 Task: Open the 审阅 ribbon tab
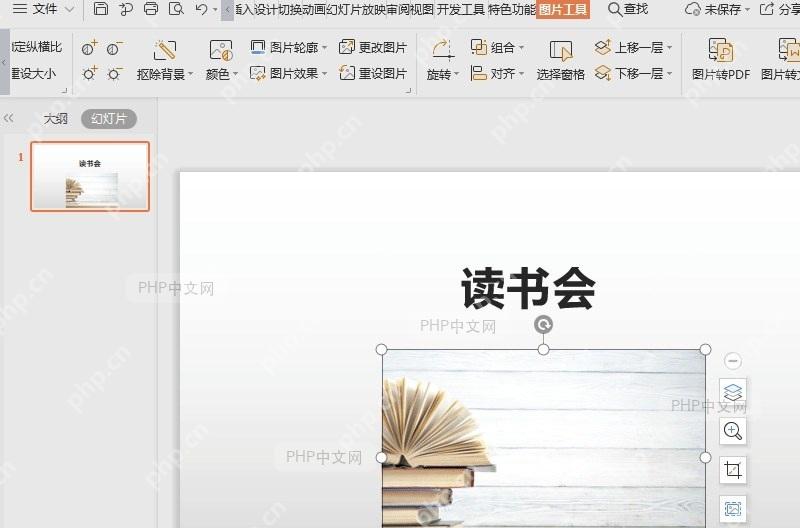point(398,9)
